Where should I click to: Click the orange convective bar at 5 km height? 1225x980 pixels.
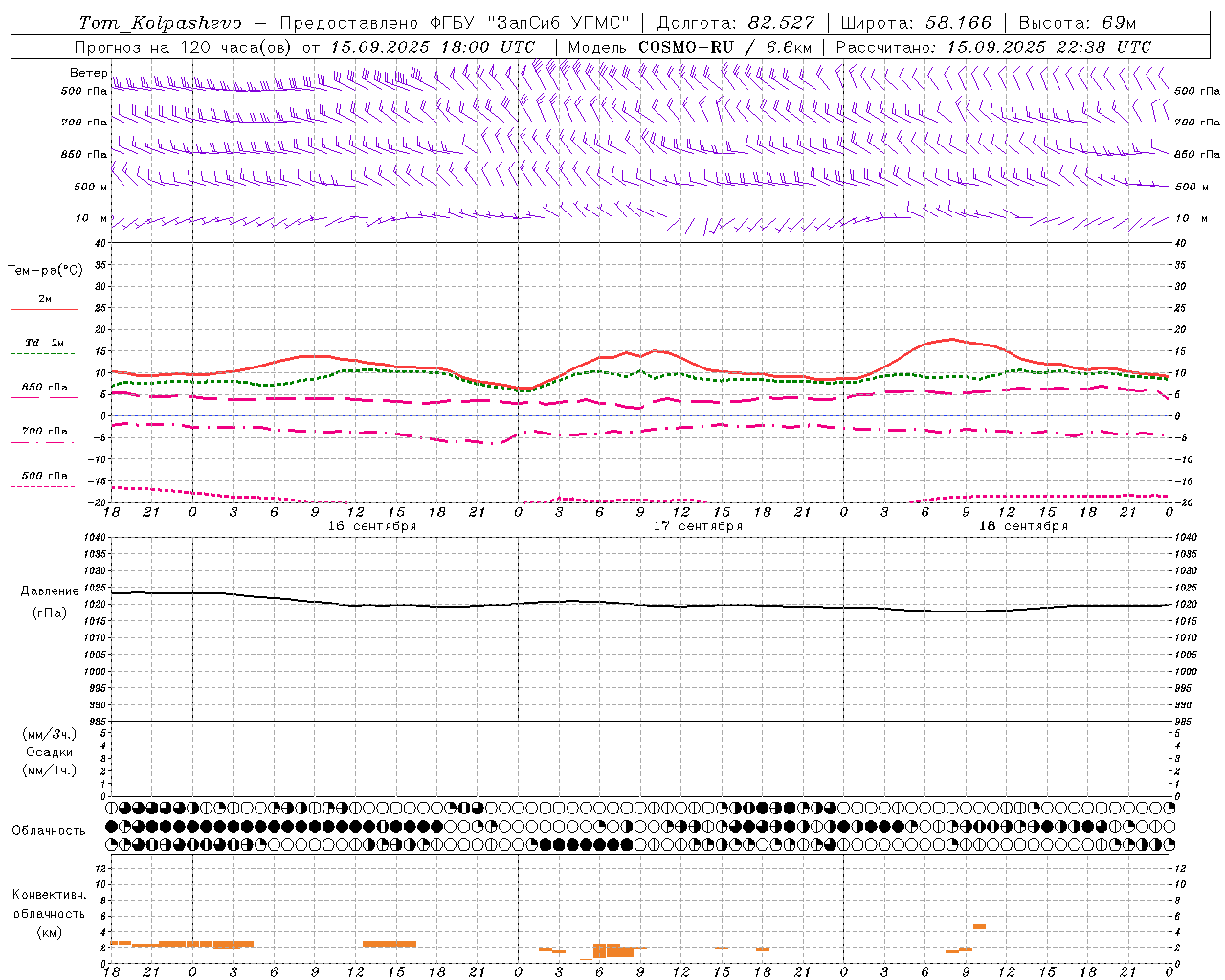pyautogui.click(x=979, y=926)
